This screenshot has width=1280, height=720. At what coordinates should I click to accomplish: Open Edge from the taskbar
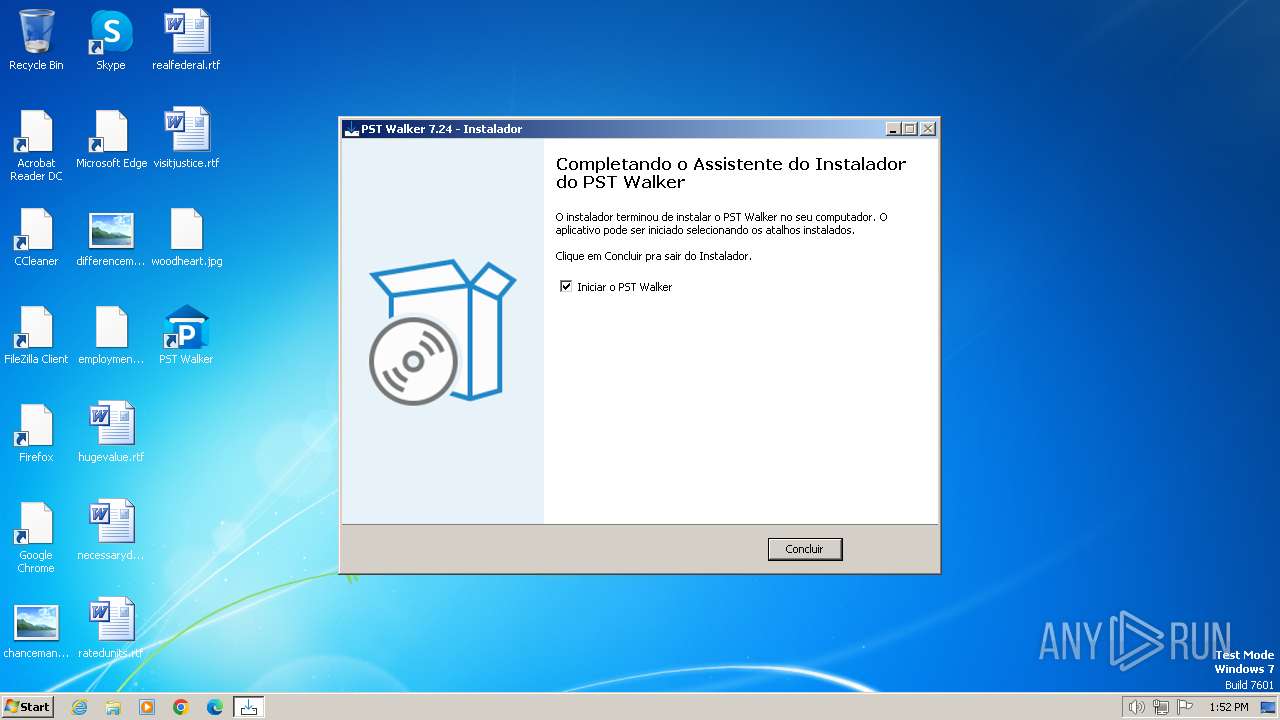click(x=215, y=707)
